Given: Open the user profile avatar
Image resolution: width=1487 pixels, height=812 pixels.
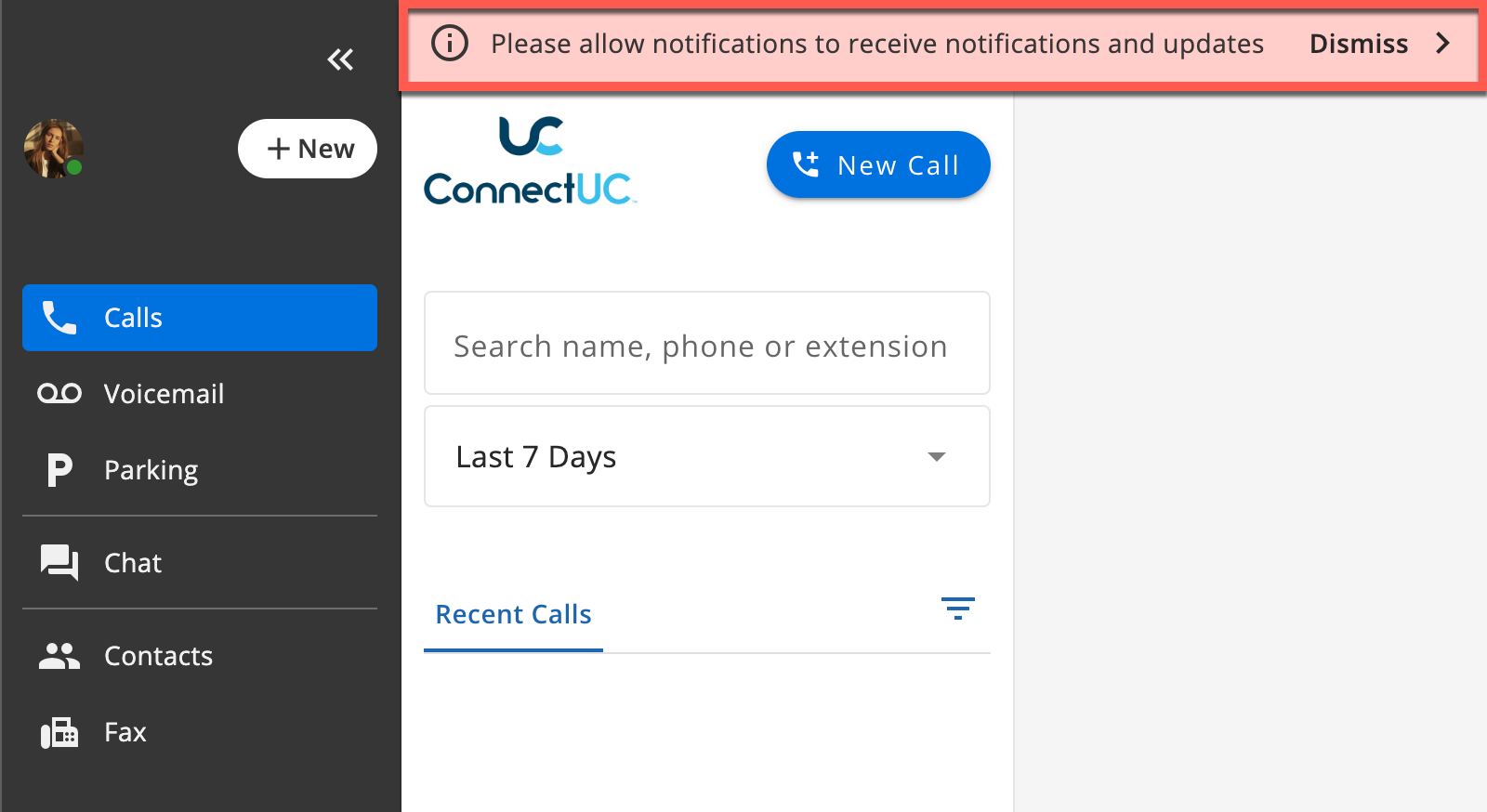Looking at the screenshot, I should coord(53,149).
